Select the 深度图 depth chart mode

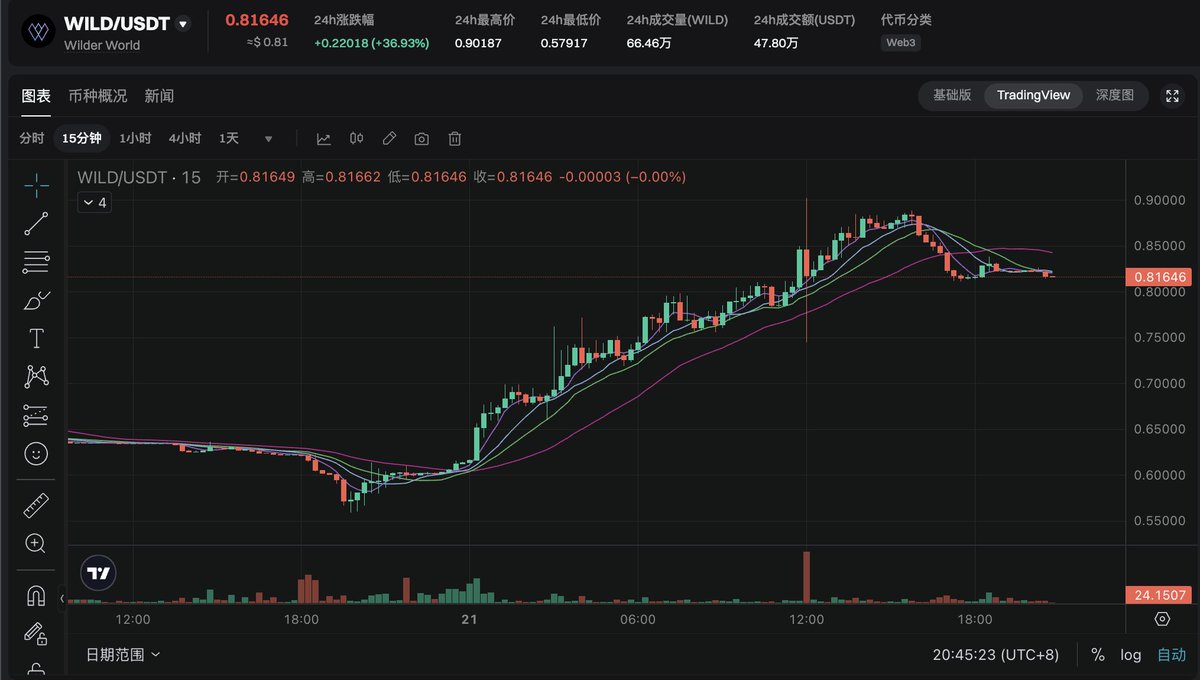[x=1115, y=95]
